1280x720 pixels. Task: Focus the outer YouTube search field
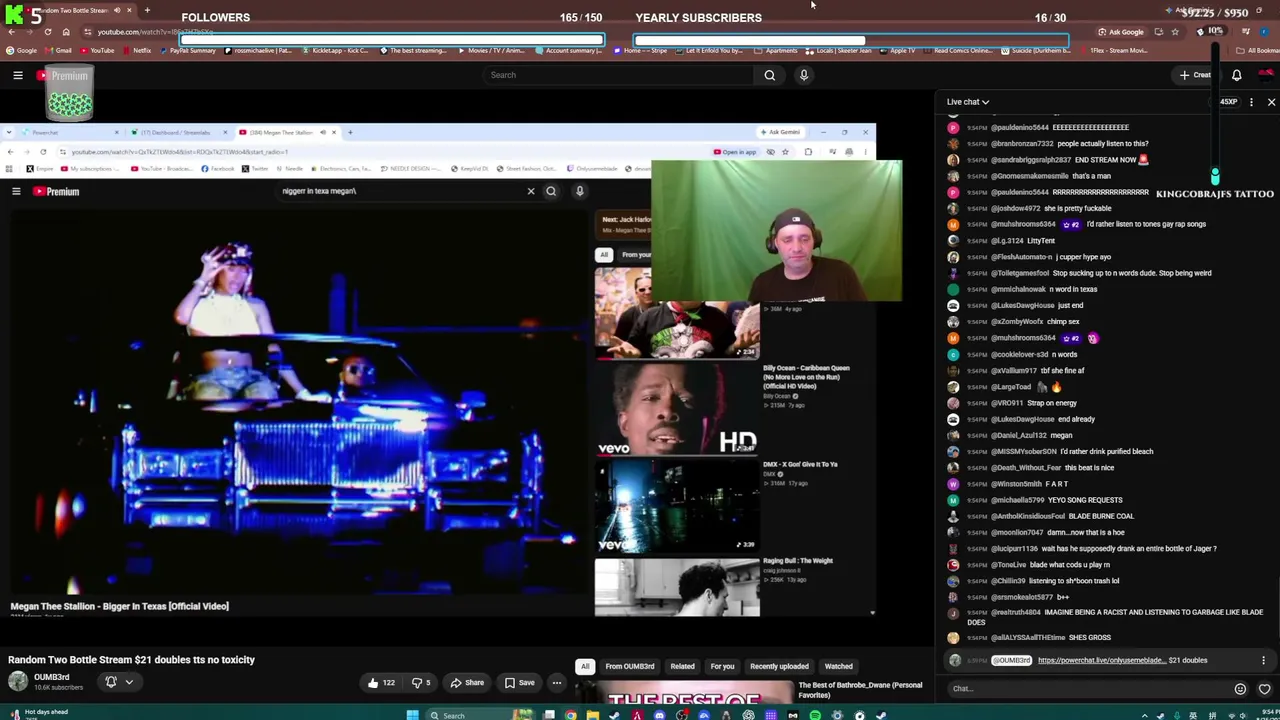tap(616, 75)
